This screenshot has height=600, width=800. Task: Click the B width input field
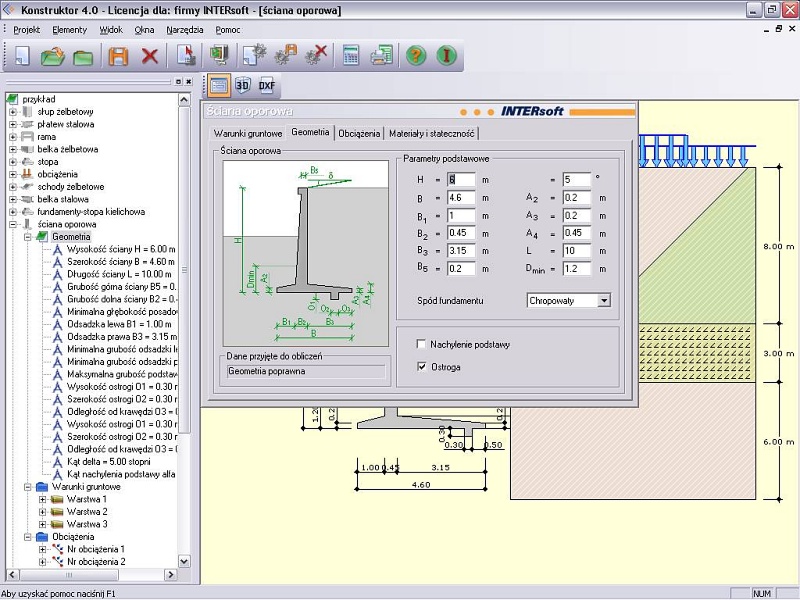(x=461, y=198)
